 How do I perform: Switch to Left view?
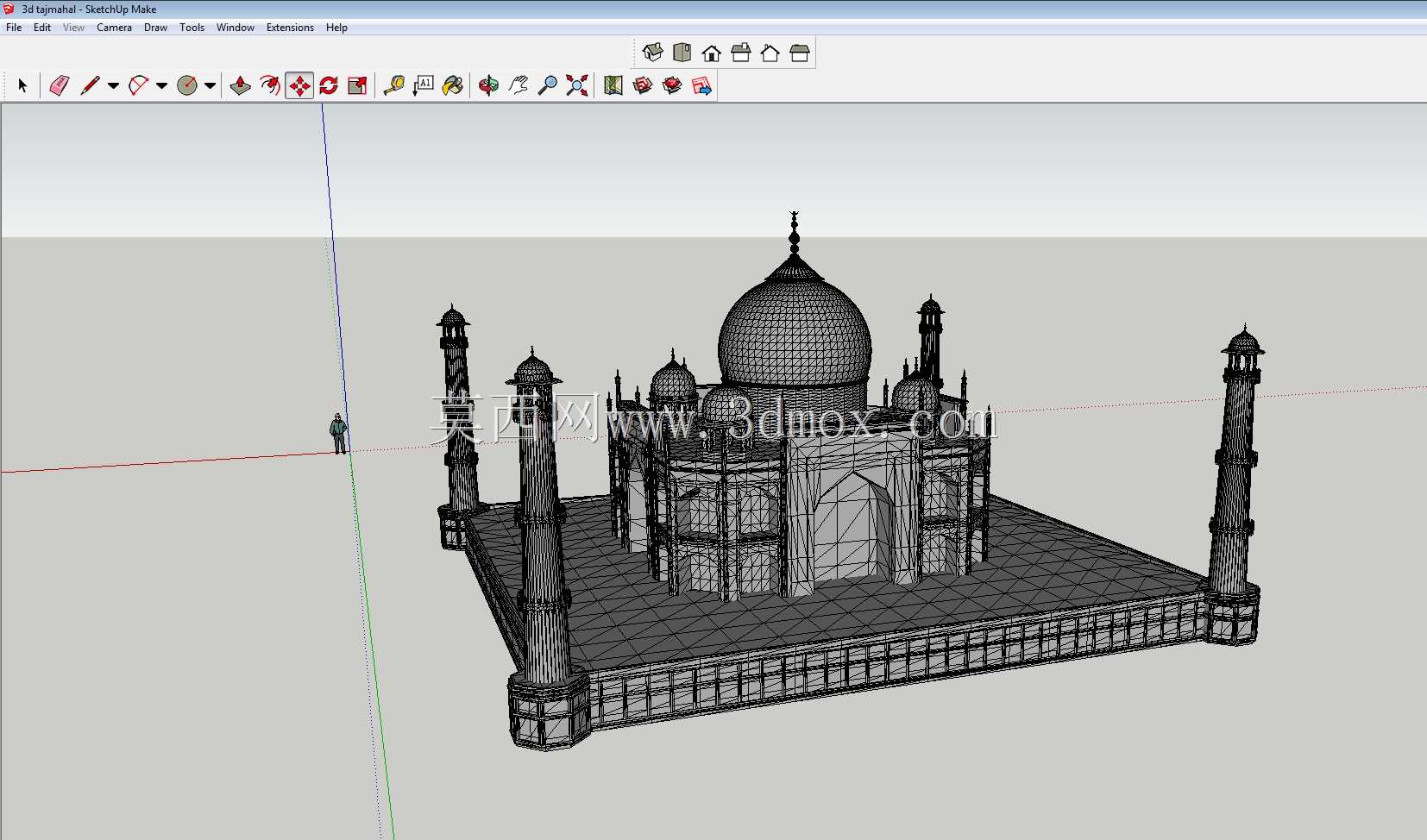[x=800, y=53]
